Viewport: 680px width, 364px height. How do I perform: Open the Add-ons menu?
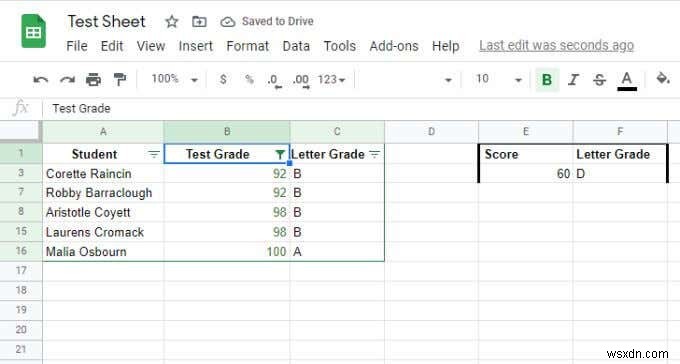pos(394,46)
